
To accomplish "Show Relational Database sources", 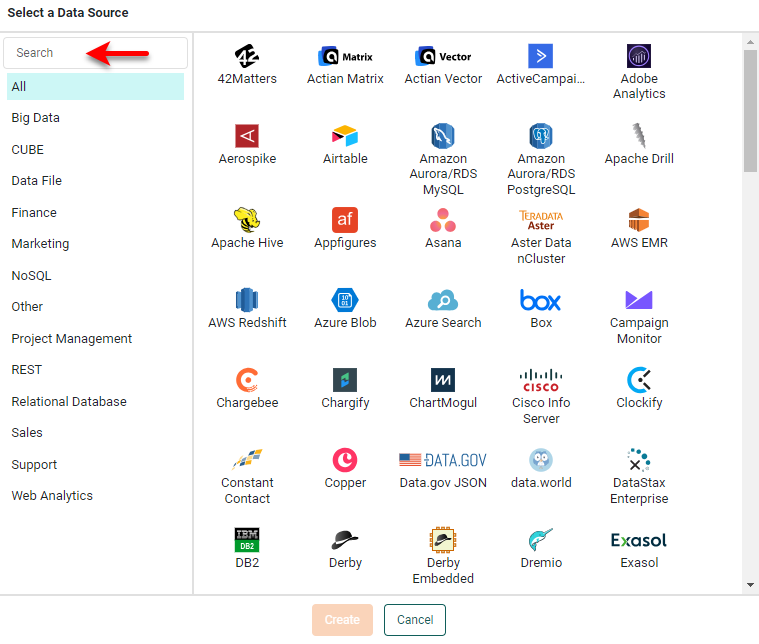I will tap(69, 402).
